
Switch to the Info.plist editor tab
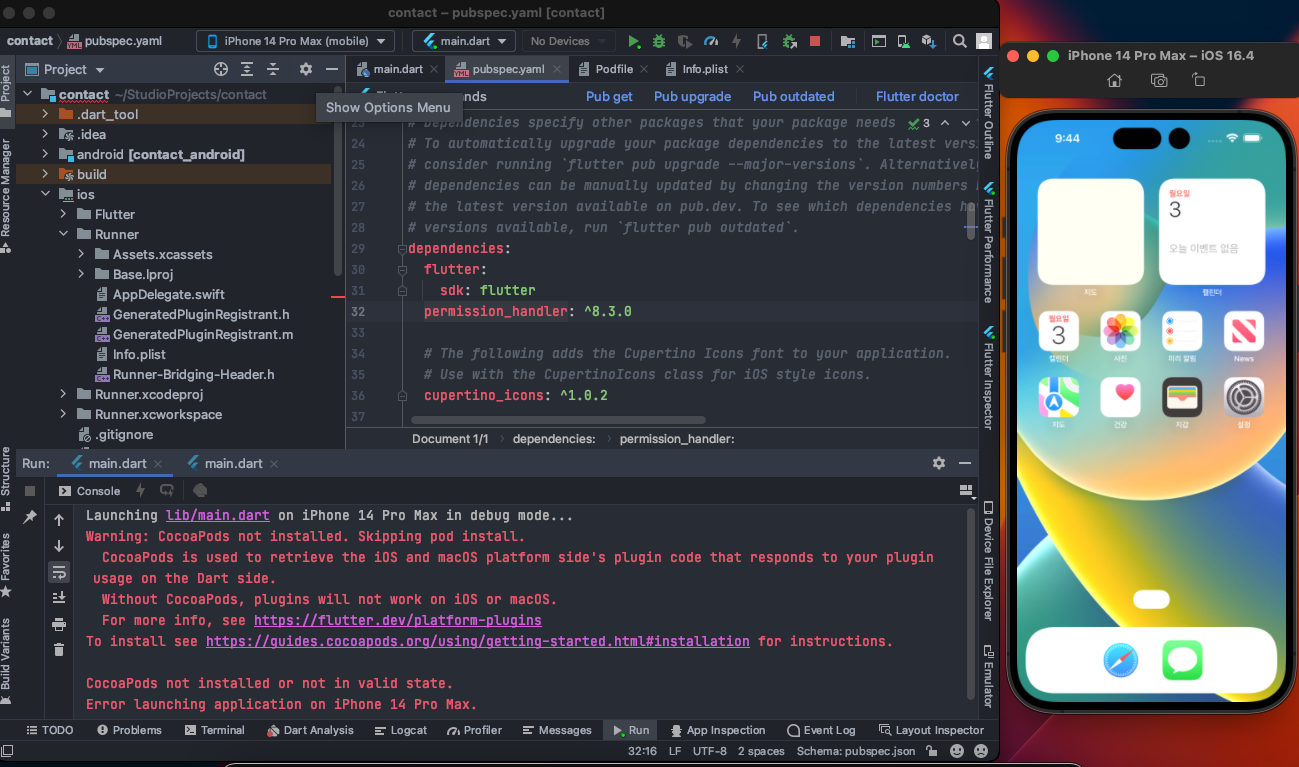click(x=705, y=69)
